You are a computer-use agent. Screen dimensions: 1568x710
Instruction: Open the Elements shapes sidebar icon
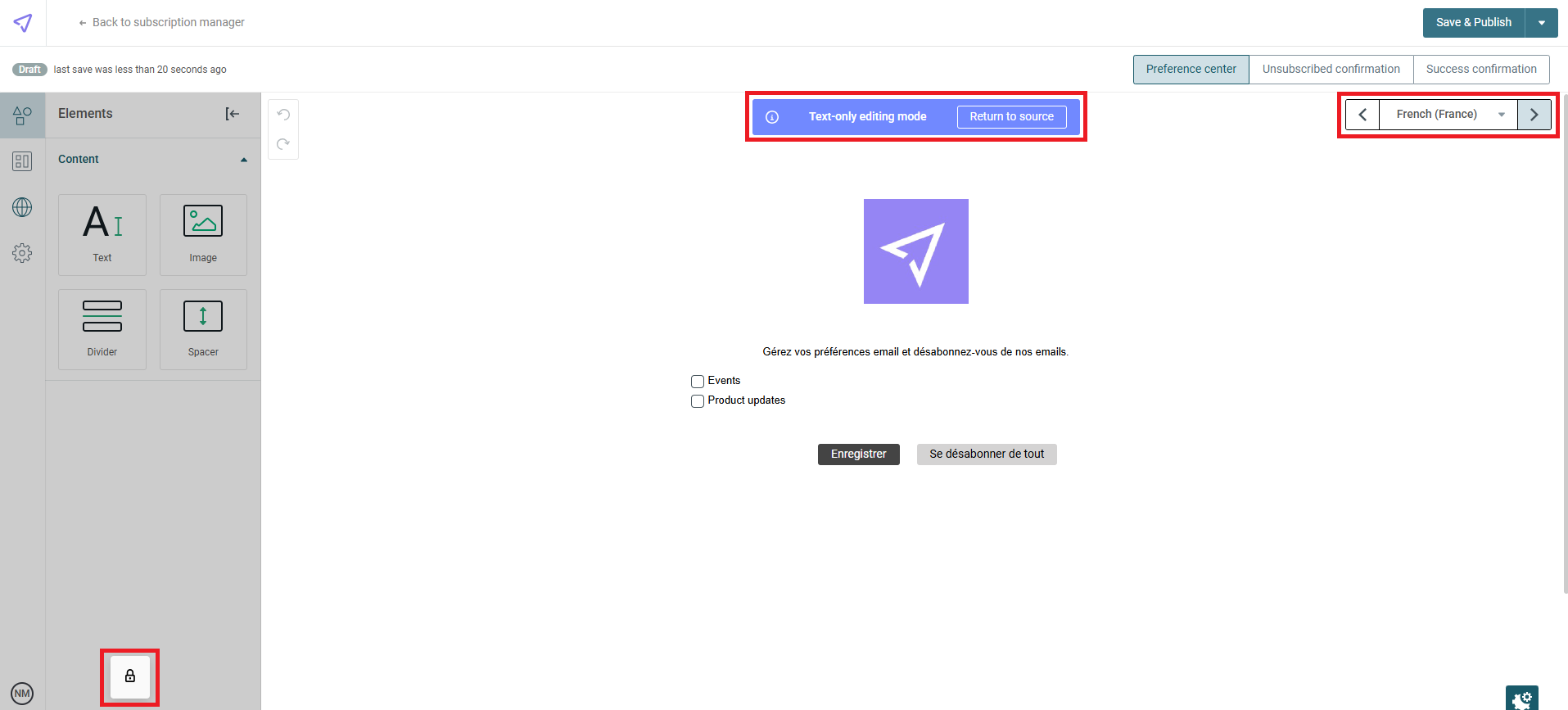[x=22, y=115]
